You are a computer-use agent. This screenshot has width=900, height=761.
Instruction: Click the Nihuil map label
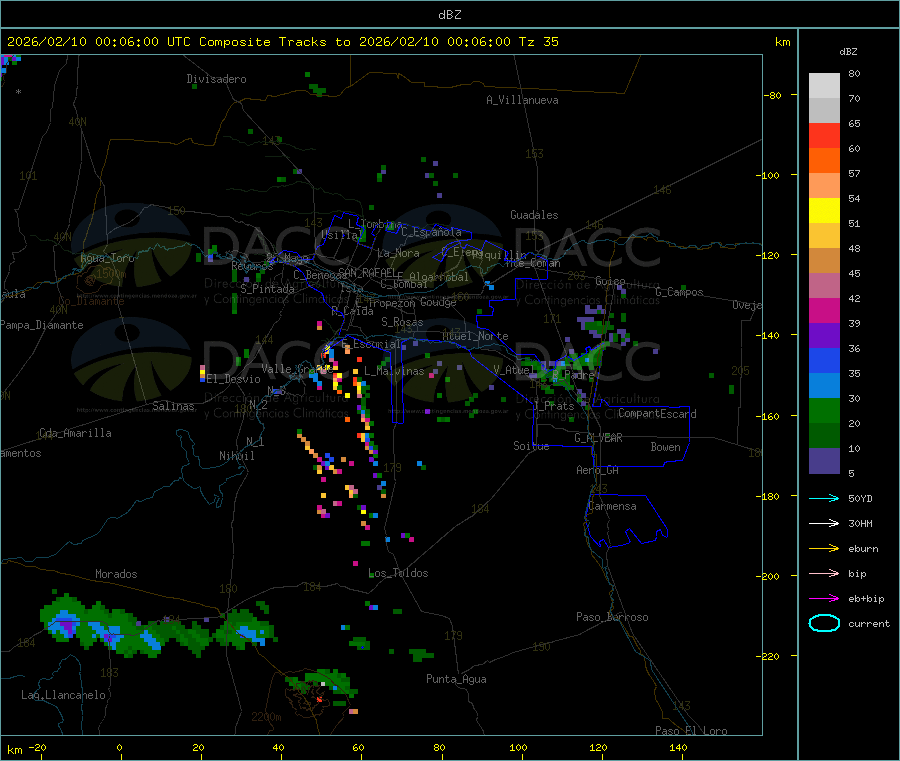236,456
